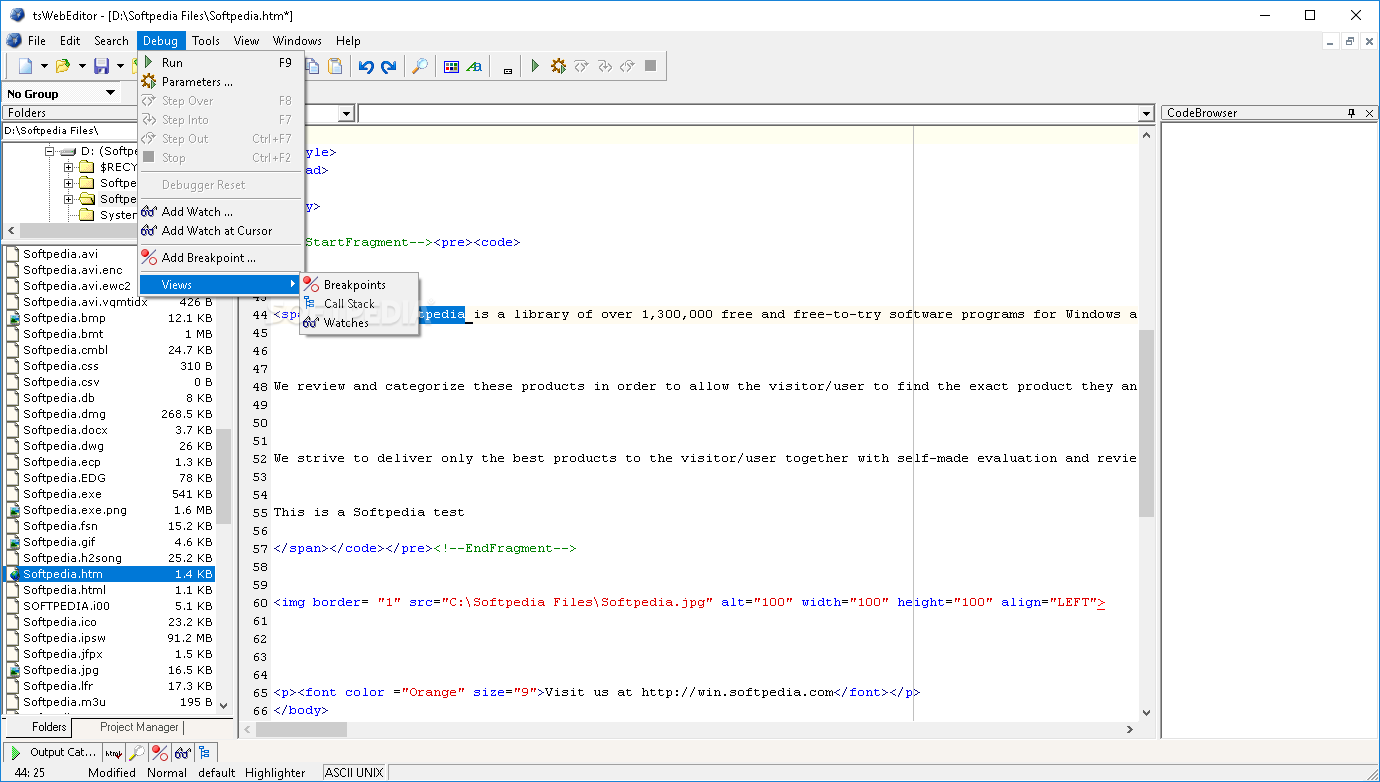Select Add Watch... menu entry
Viewport: 1380px width, 782px height.
point(220,212)
